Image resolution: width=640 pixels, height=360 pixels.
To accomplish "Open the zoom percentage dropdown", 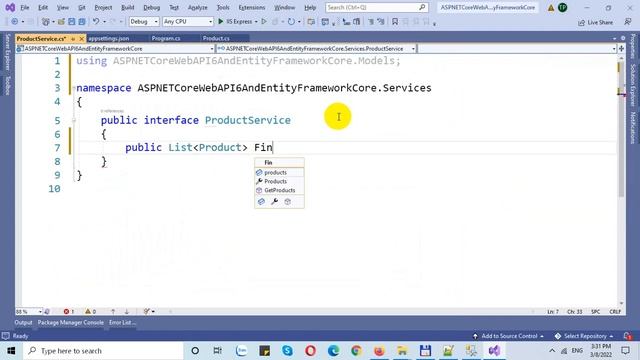I will point(29,311).
